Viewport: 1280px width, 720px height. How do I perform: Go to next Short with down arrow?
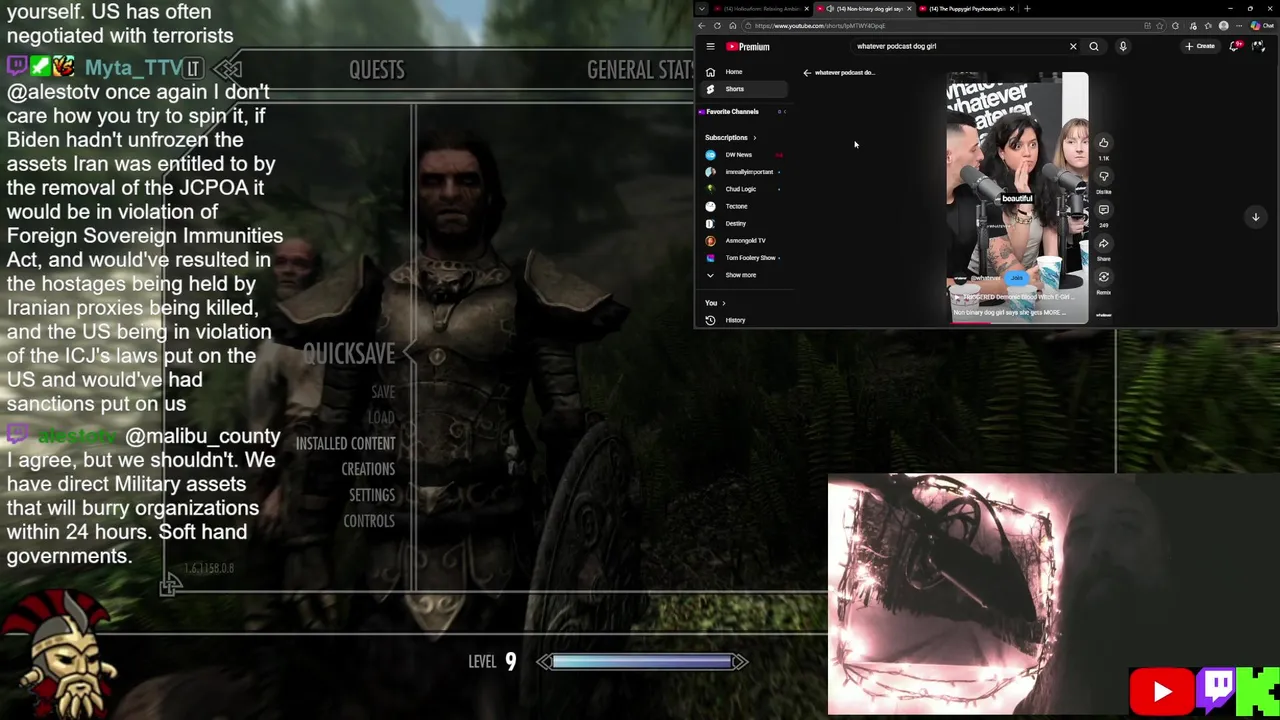click(x=1255, y=217)
